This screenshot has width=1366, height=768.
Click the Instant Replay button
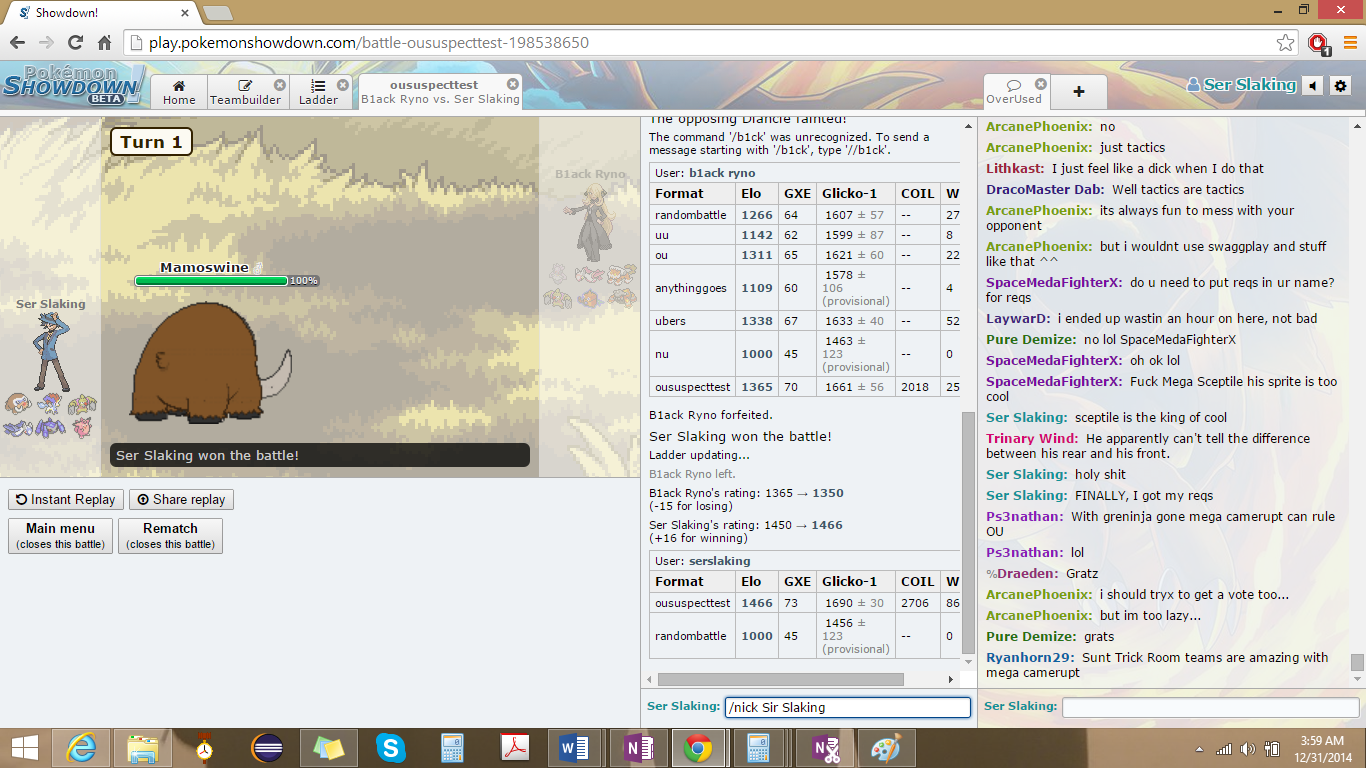[x=66, y=499]
